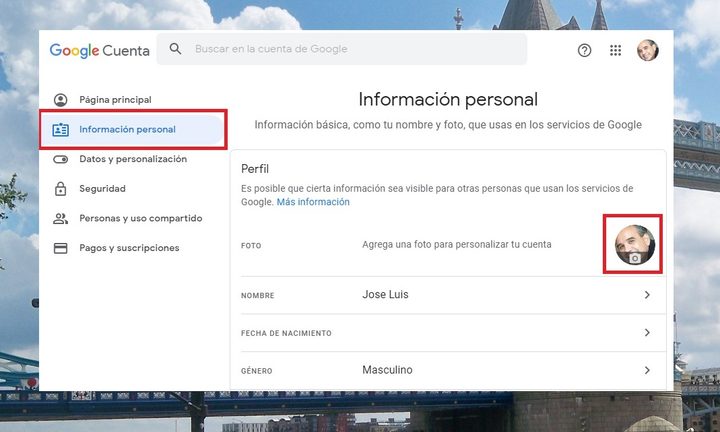The height and width of the screenshot is (432, 720).
Task: Click the Página principal person icon
Action: [61, 100]
